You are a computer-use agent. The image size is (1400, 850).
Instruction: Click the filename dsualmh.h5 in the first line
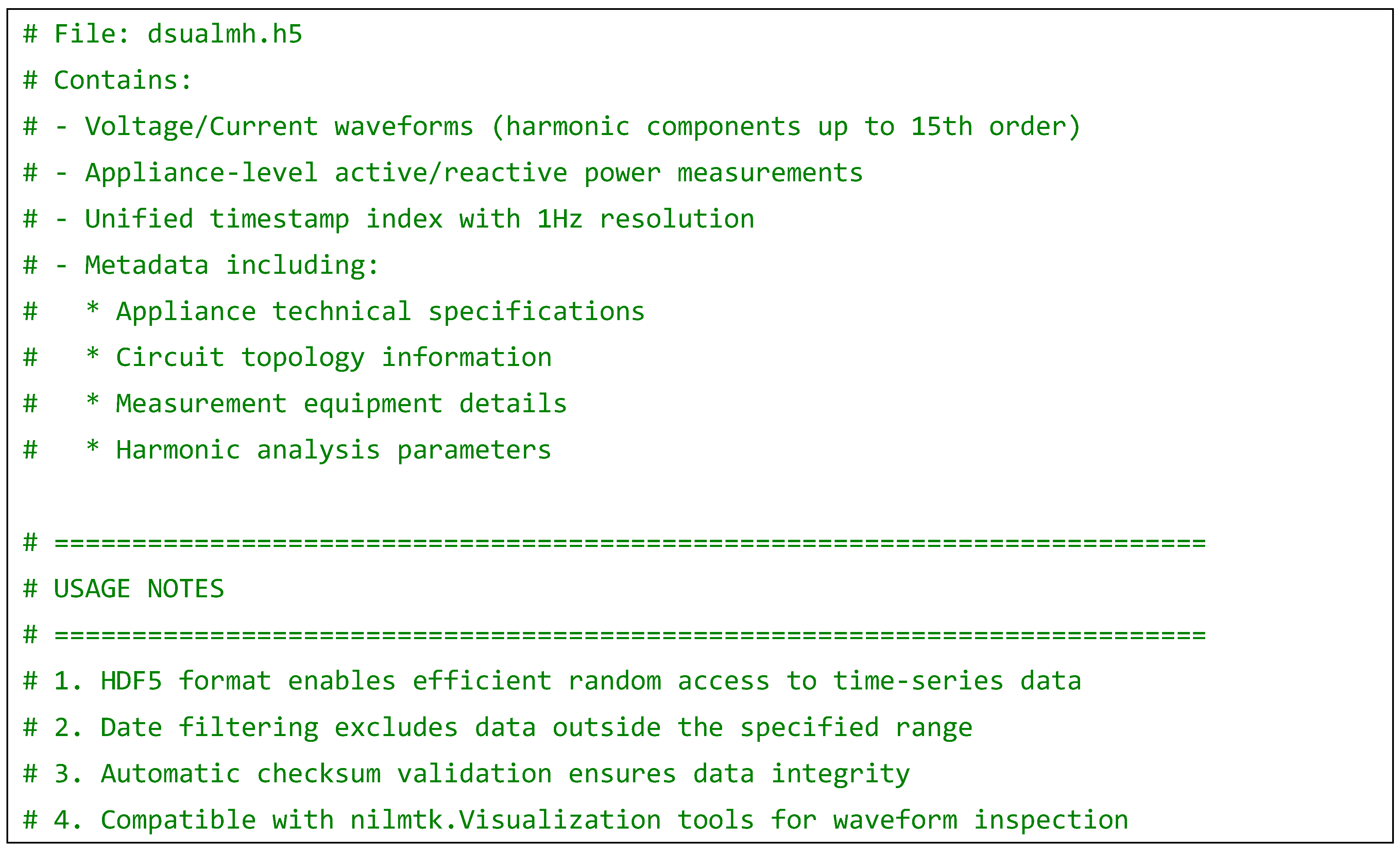pyautogui.click(x=224, y=34)
